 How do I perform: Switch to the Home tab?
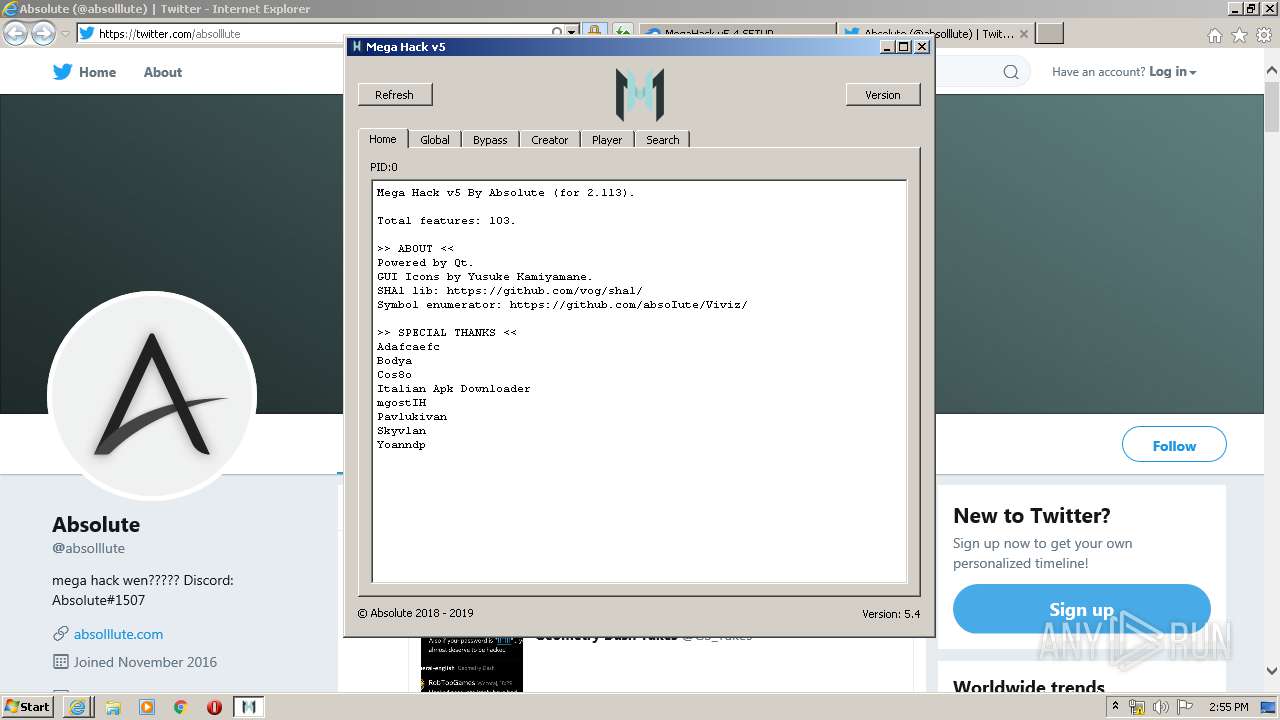click(x=382, y=139)
